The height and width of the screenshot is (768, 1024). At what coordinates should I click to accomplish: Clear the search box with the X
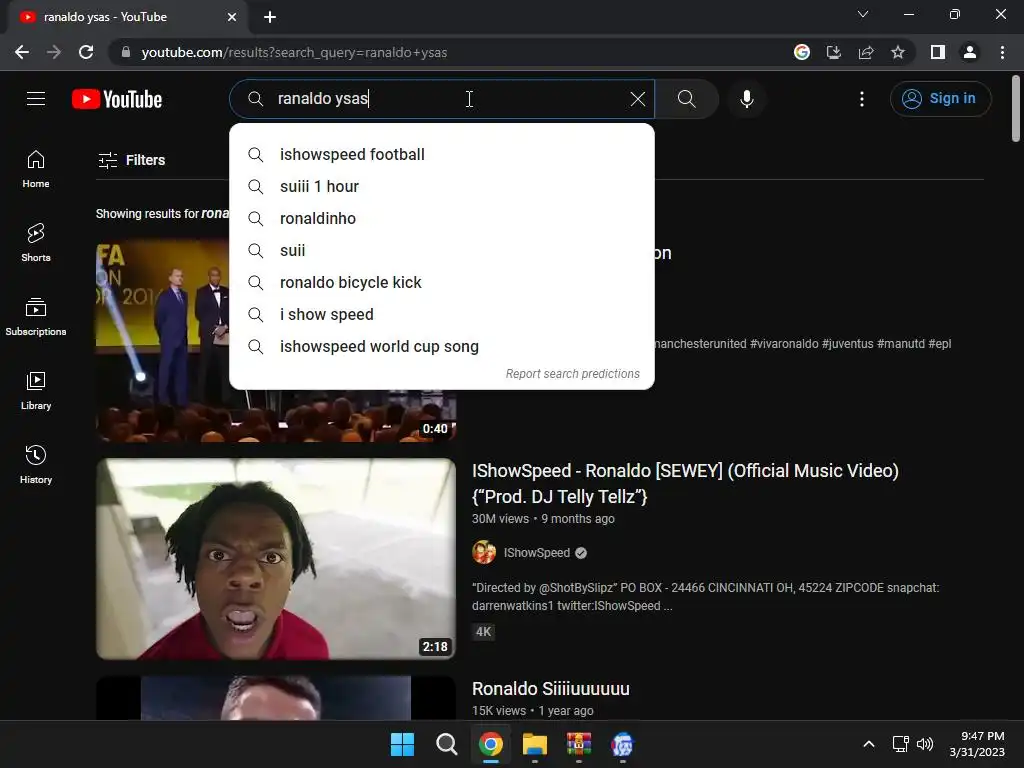(637, 99)
